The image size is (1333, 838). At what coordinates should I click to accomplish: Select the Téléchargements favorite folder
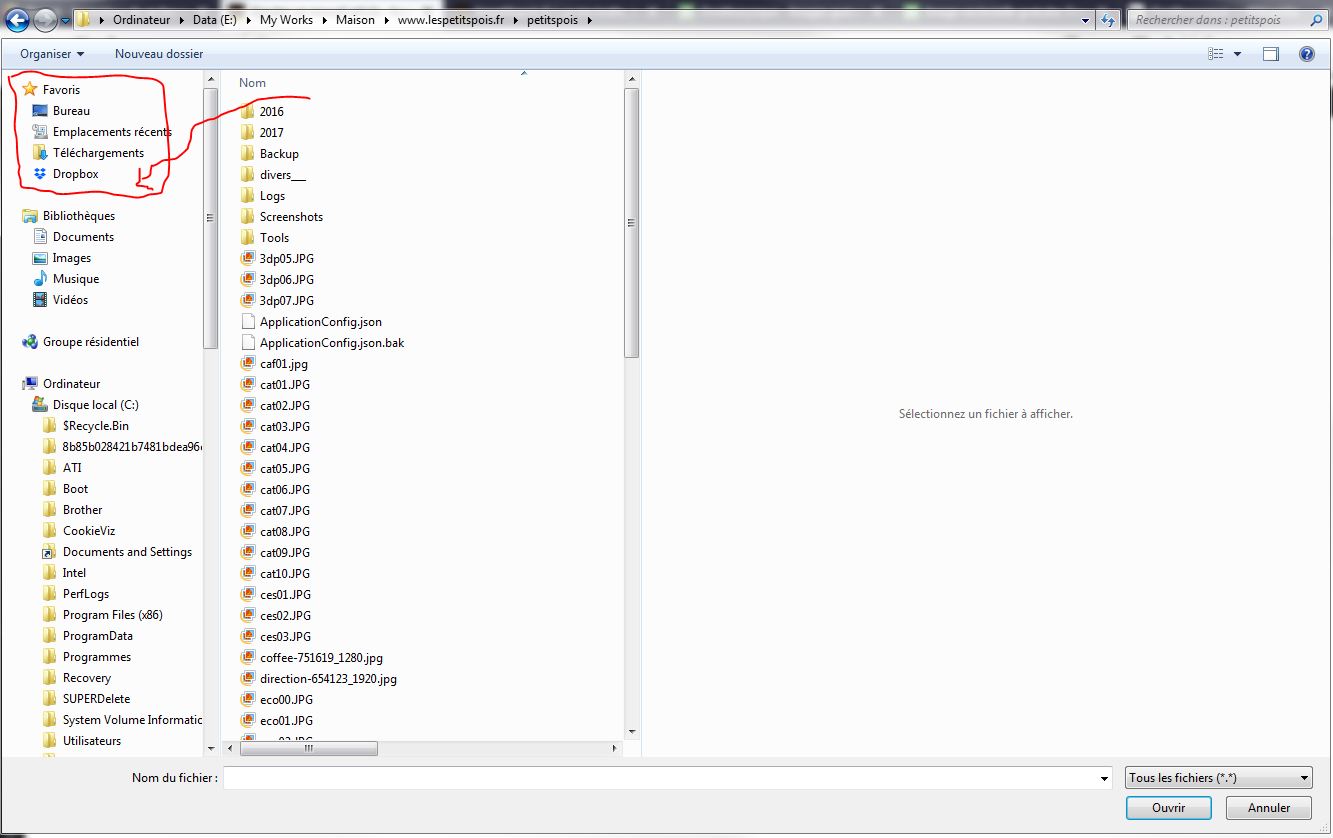click(98, 153)
